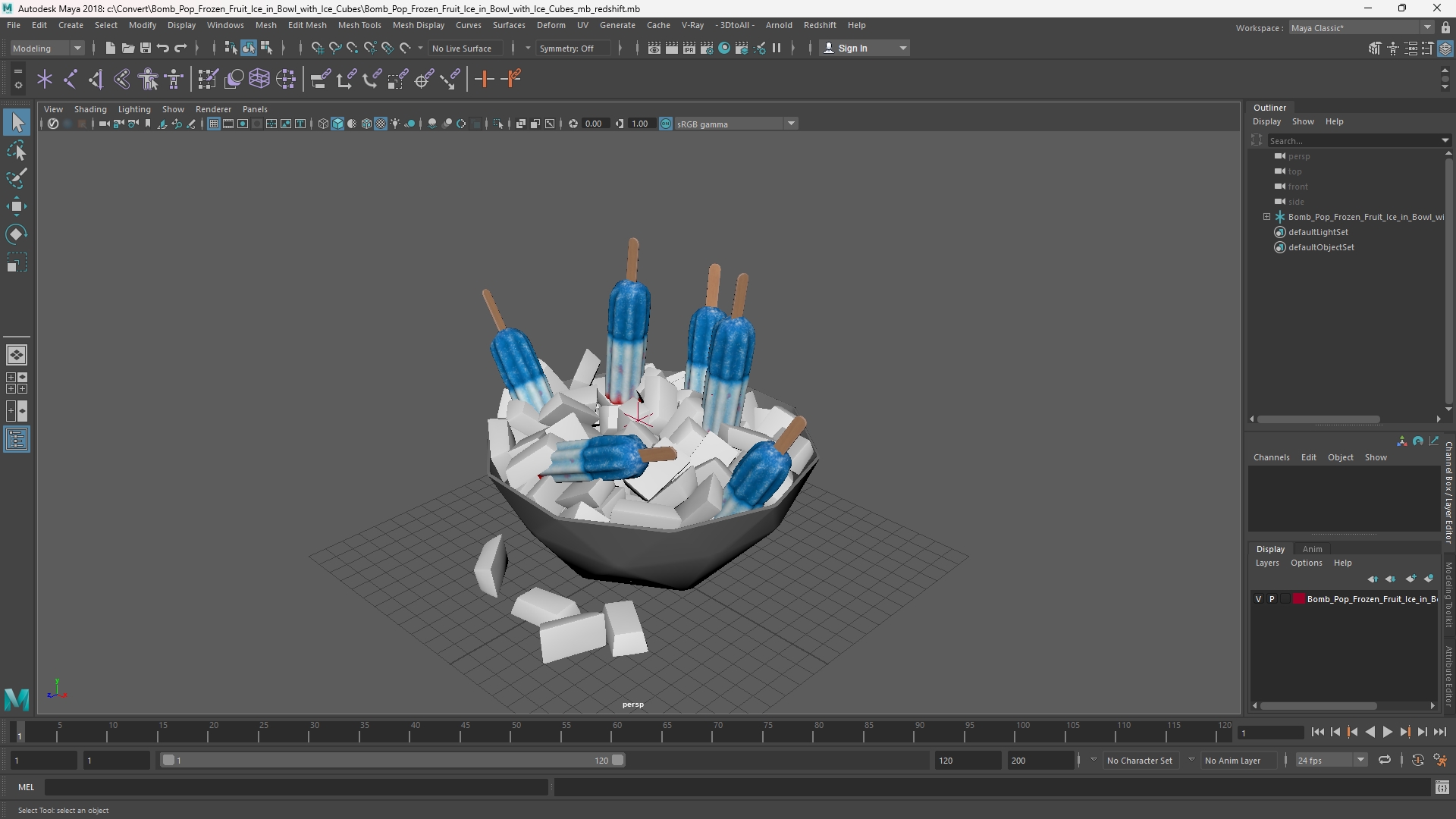The image size is (1456, 819).
Task: Select defaultLightSet in Outliner
Action: pyautogui.click(x=1318, y=232)
